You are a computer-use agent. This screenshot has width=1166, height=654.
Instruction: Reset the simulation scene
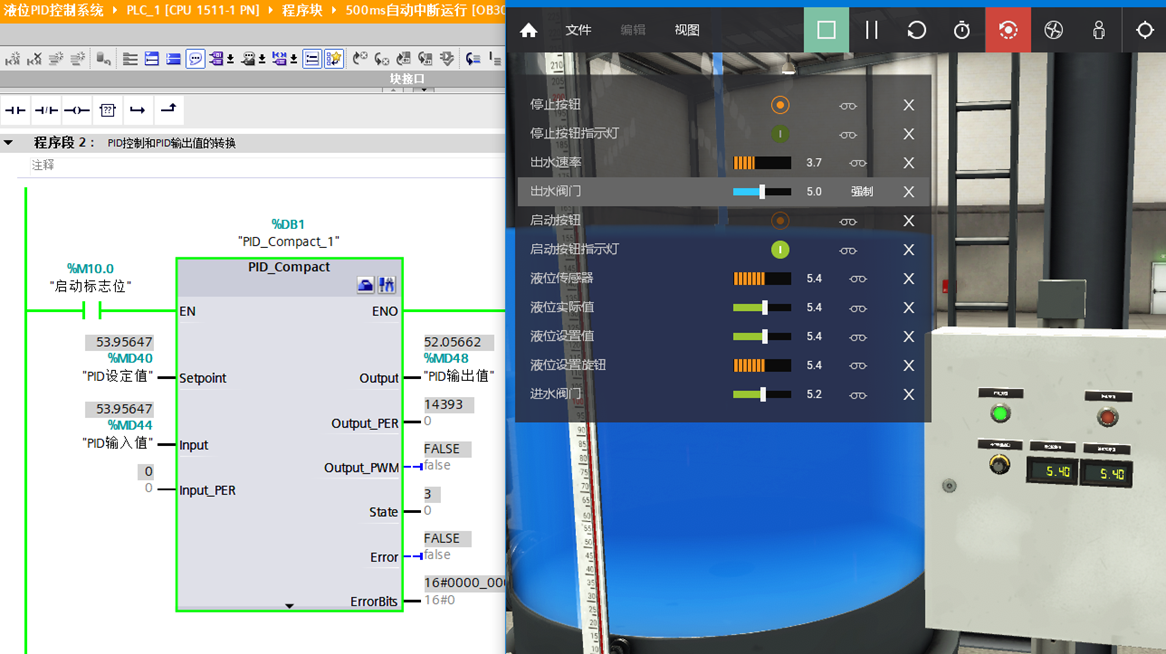pyautogui.click(x=916, y=30)
